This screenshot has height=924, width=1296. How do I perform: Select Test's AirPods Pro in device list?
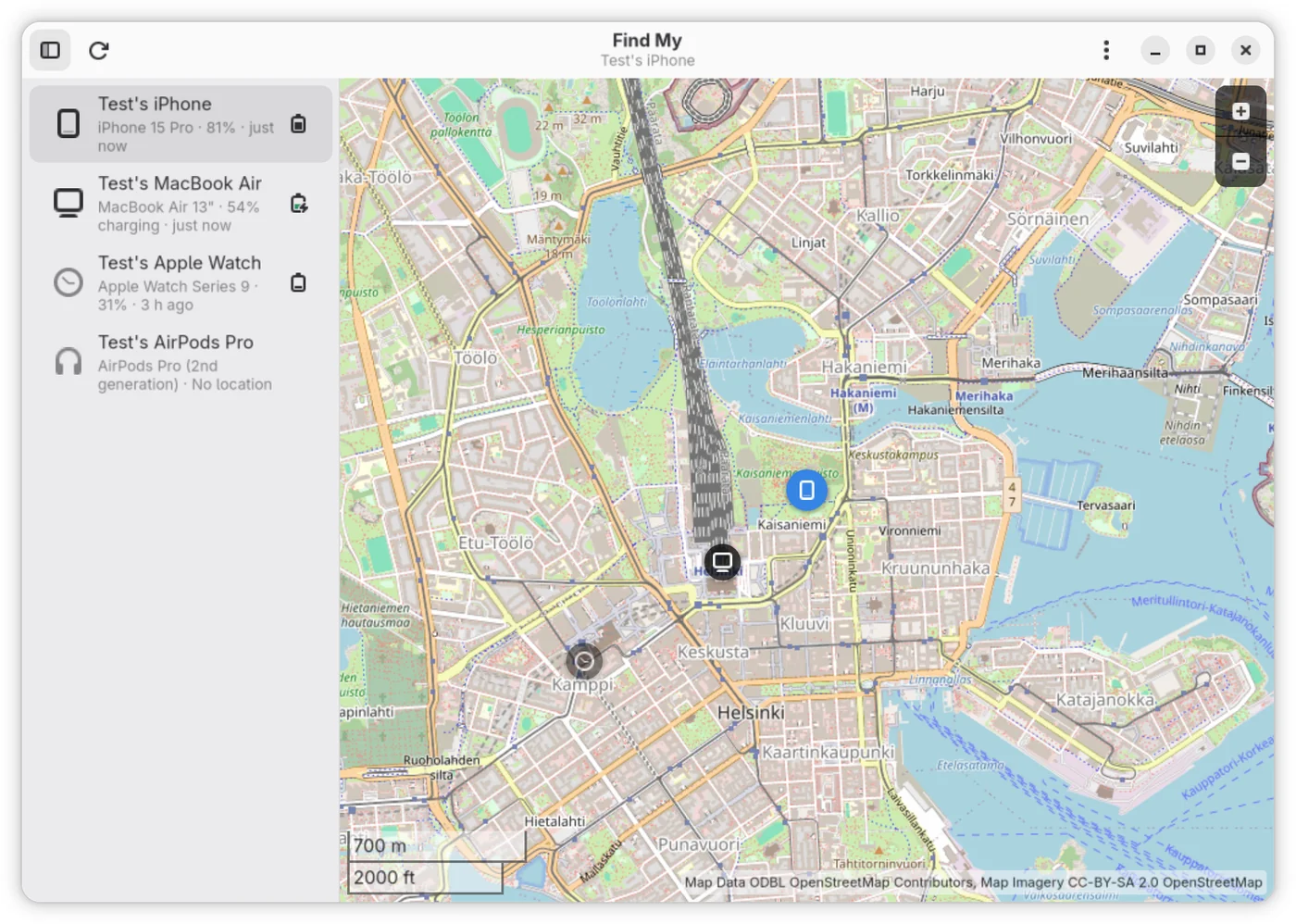tap(181, 362)
